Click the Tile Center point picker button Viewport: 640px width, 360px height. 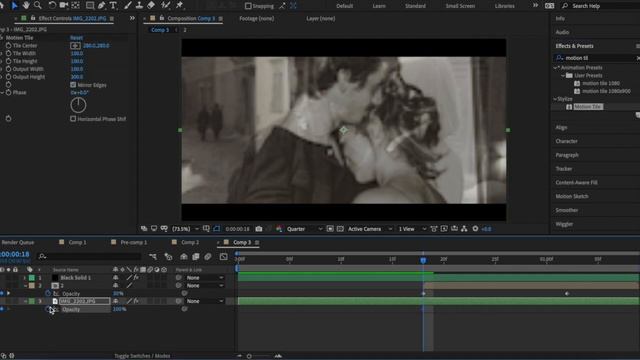click(76, 46)
